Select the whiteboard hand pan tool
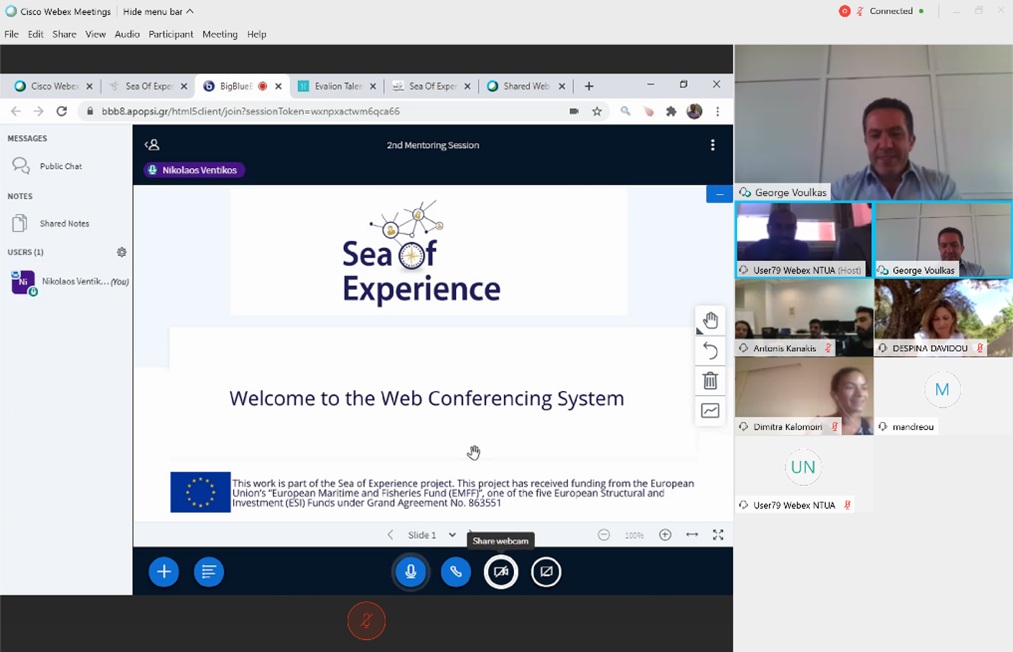Screen dimensions: 1013x652 click(710, 320)
